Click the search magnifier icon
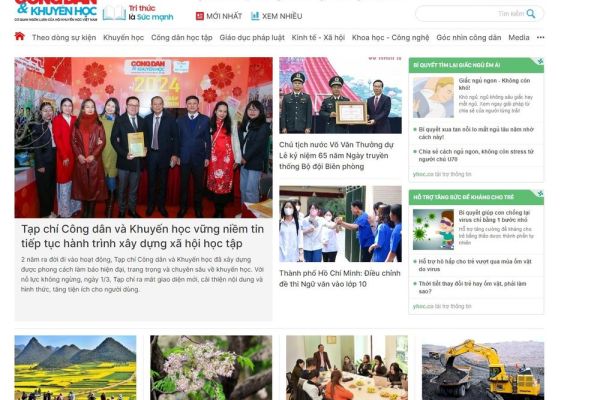 (x=531, y=14)
